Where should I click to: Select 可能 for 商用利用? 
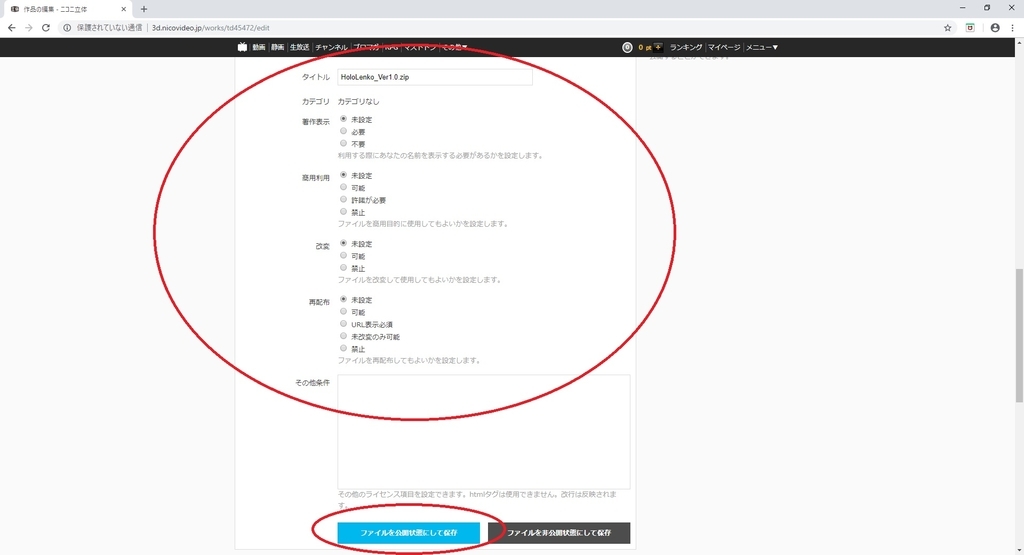[344, 187]
